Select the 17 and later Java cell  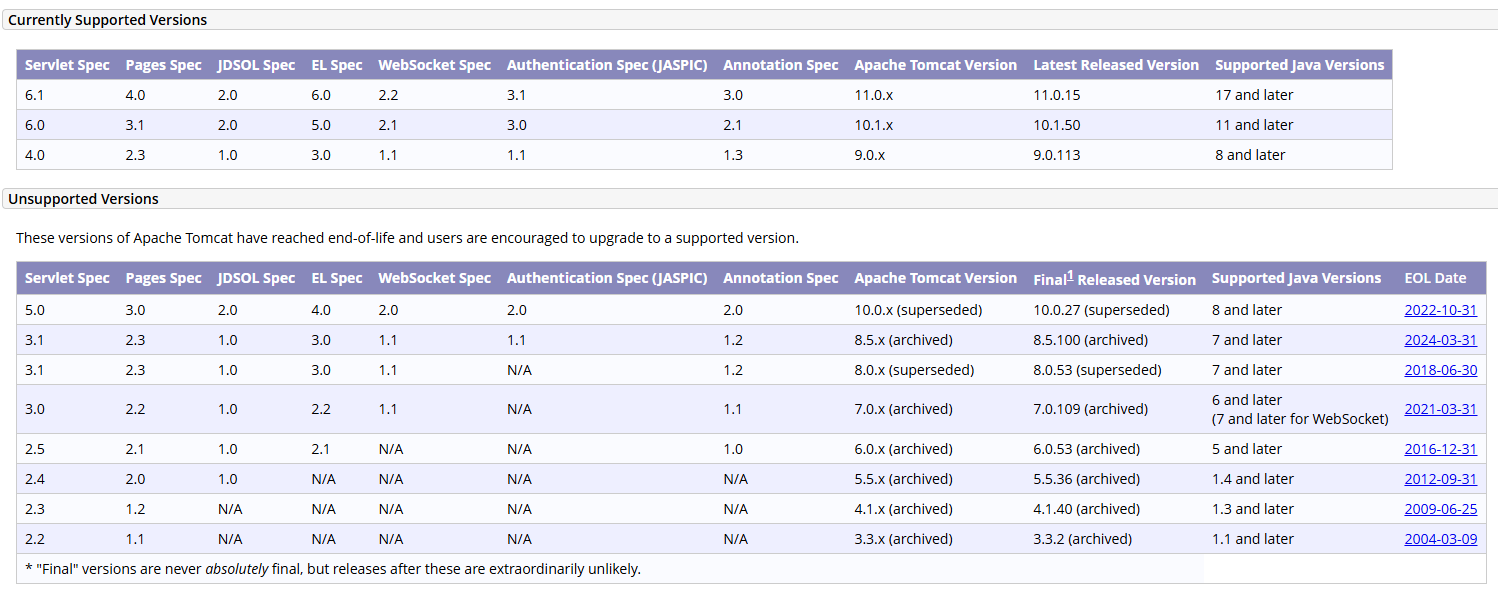[x=1254, y=95]
